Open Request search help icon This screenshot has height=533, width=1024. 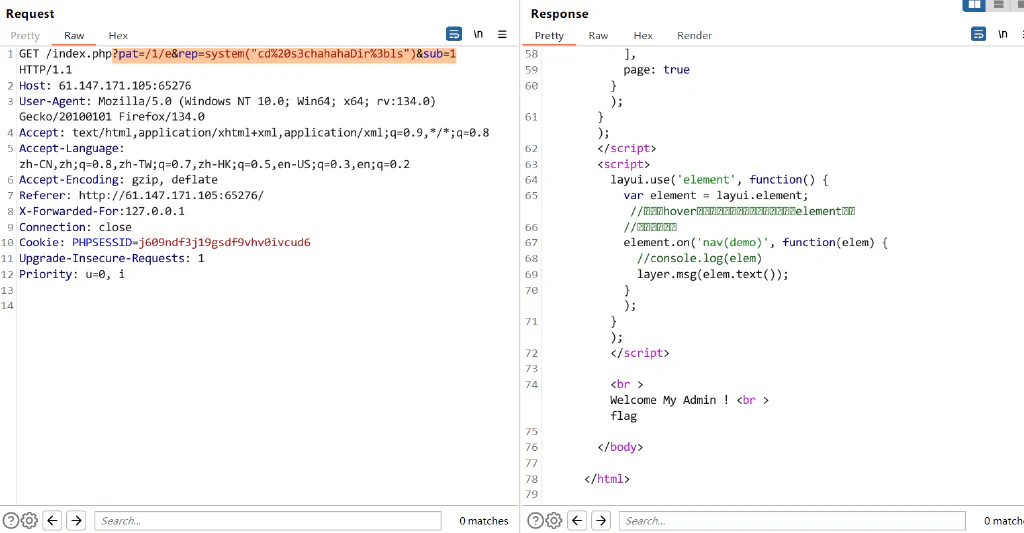coord(10,521)
